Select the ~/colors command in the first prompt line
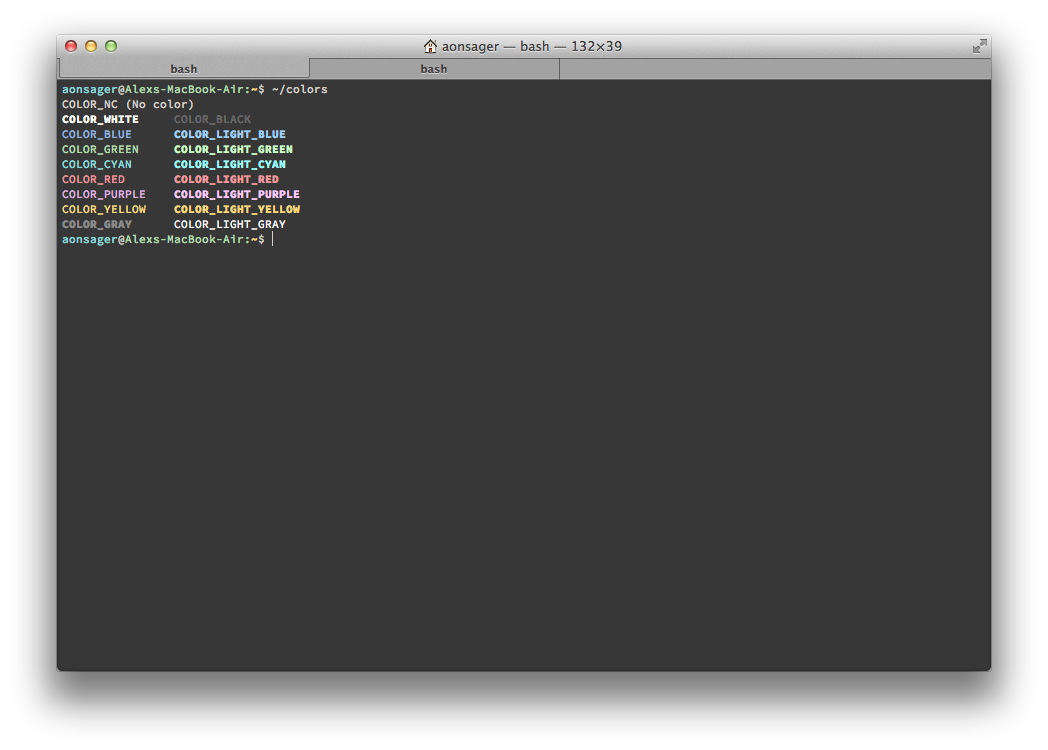Image resolution: width=1048 pixels, height=750 pixels. point(303,89)
